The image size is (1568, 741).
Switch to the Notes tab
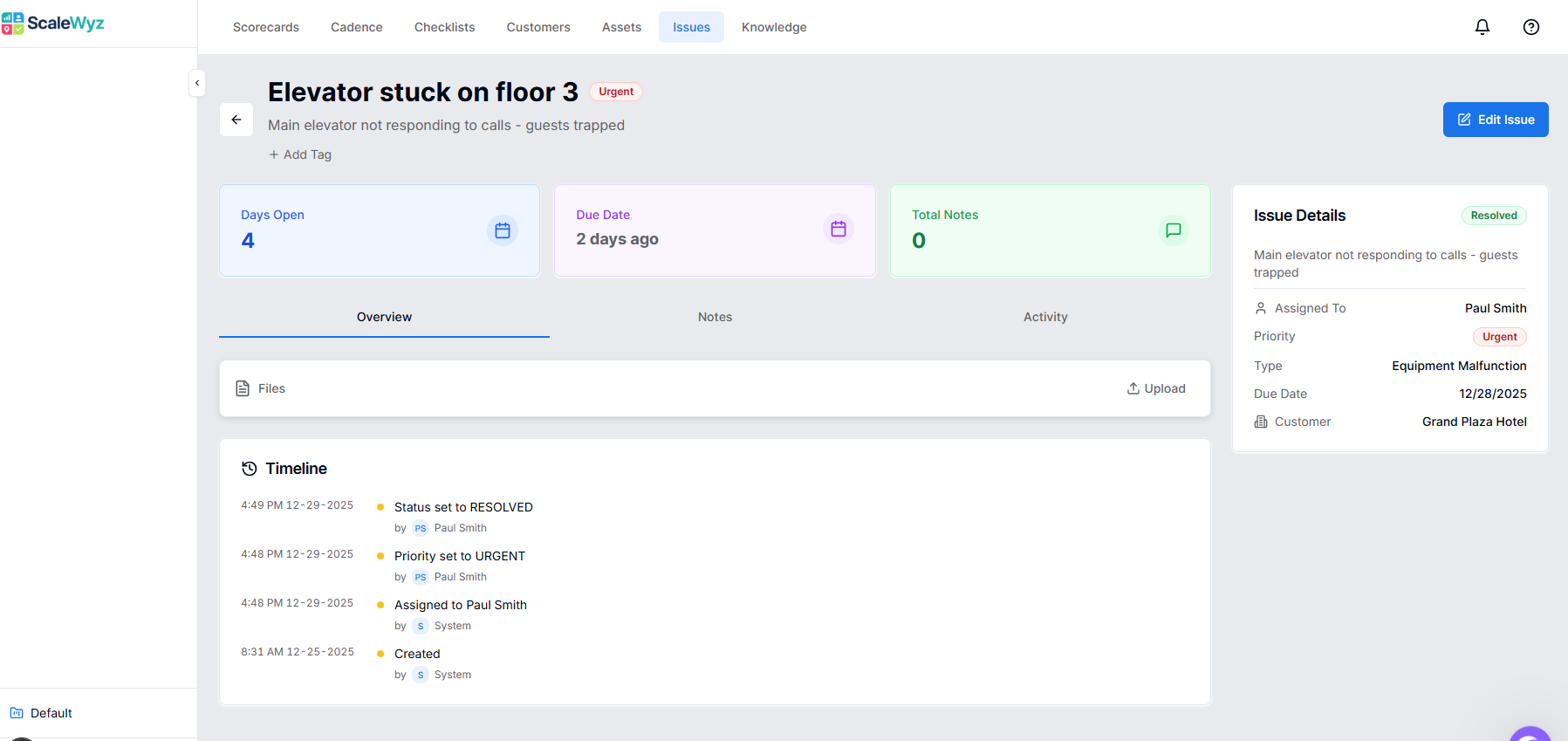[715, 317]
